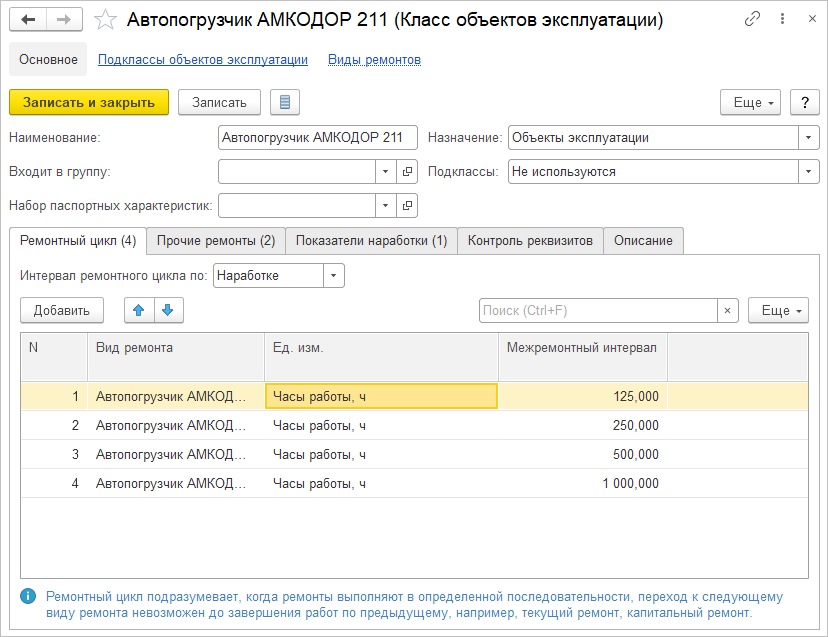Open the report list icon next to Записать
828x637 pixels.
coord(285,102)
